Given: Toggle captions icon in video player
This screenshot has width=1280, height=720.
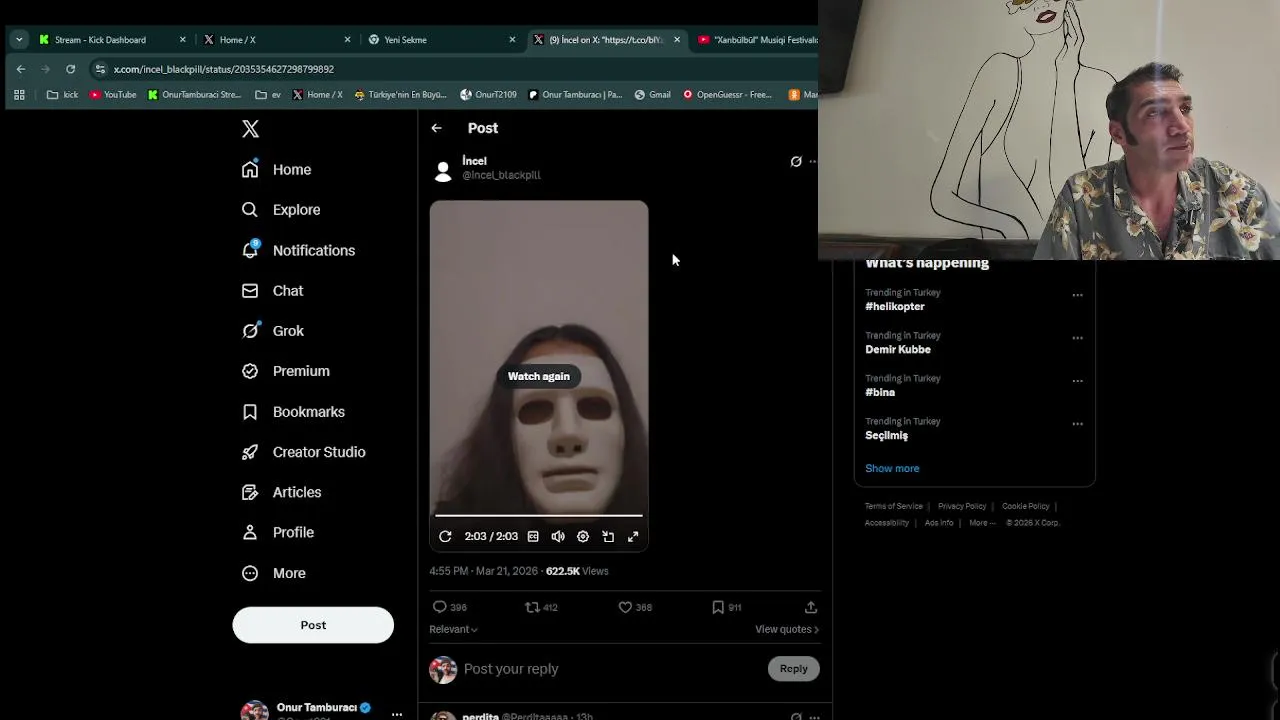Looking at the screenshot, I should [533, 537].
